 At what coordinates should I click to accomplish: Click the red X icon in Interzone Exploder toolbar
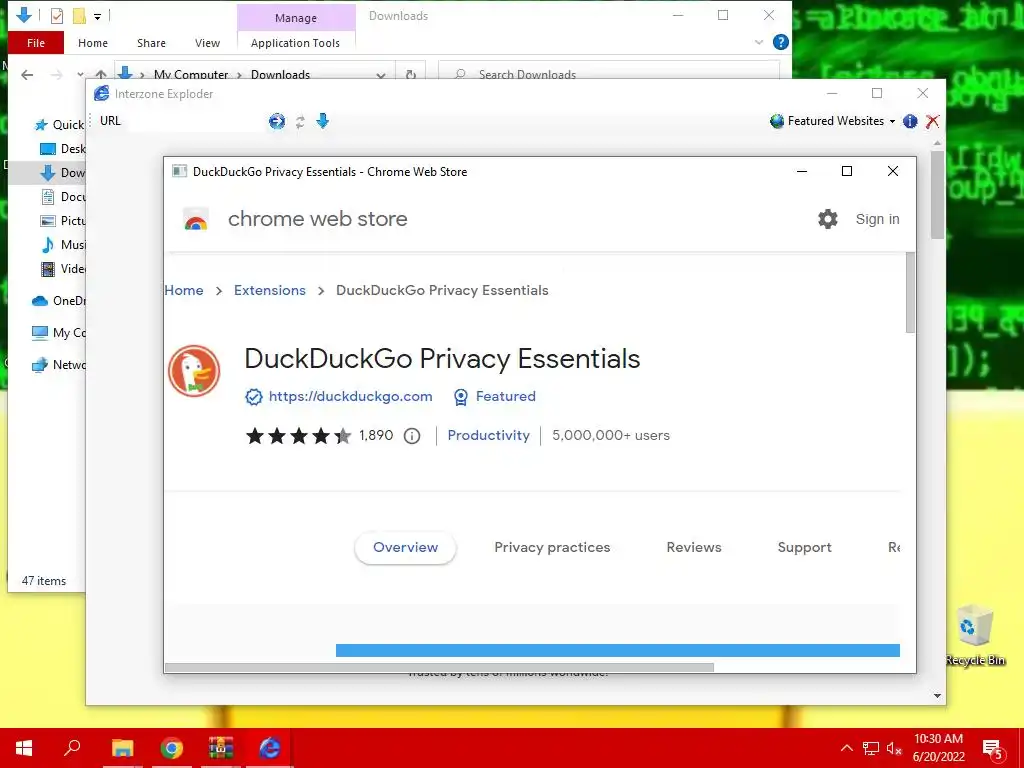(x=933, y=121)
